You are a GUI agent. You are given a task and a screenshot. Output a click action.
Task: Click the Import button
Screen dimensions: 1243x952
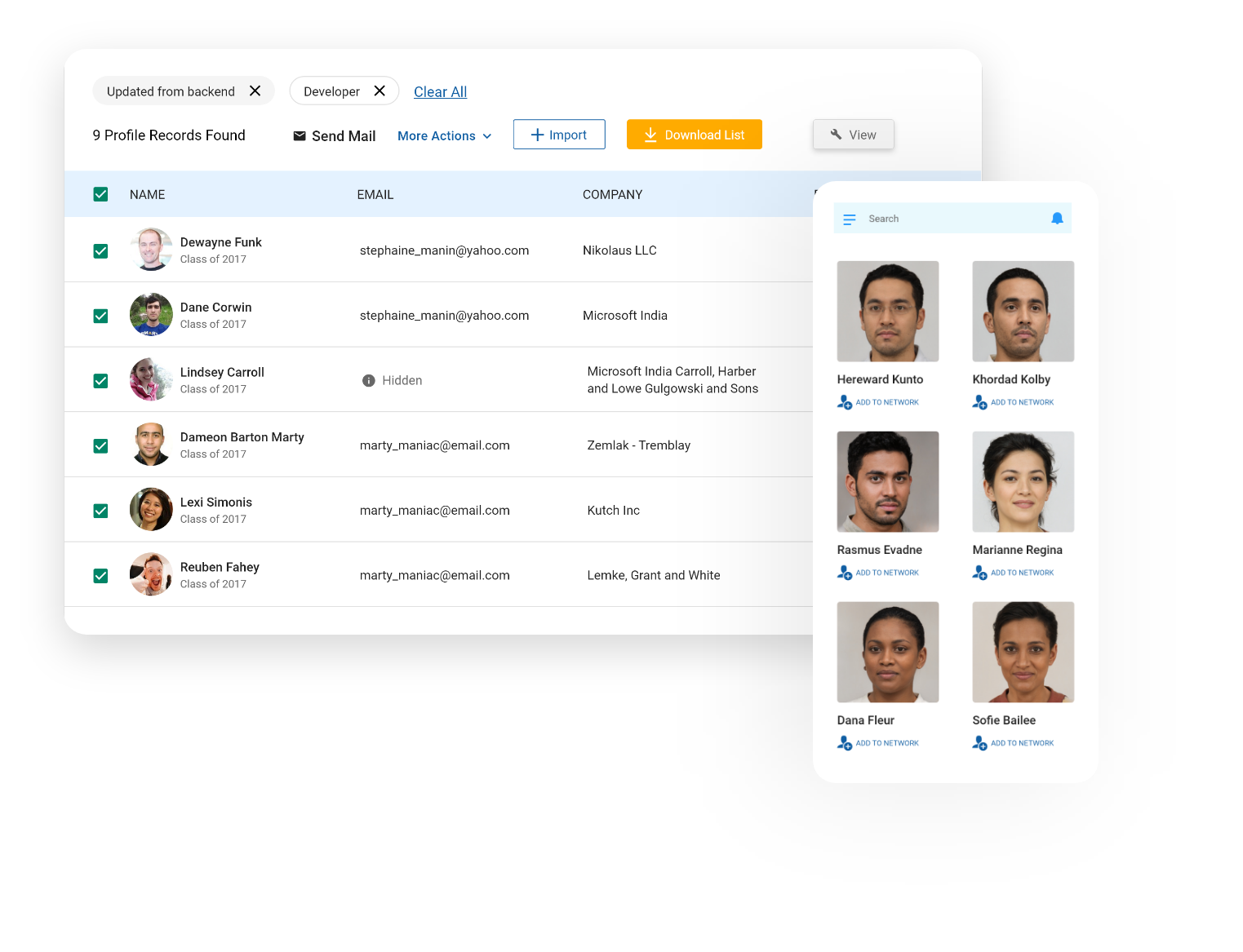coord(559,135)
